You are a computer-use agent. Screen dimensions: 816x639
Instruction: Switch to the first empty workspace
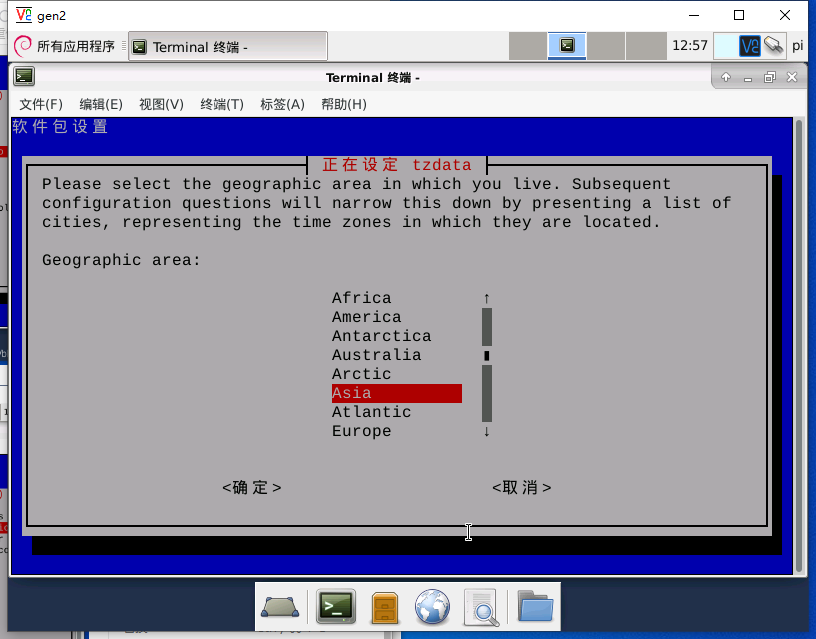pos(528,46)
